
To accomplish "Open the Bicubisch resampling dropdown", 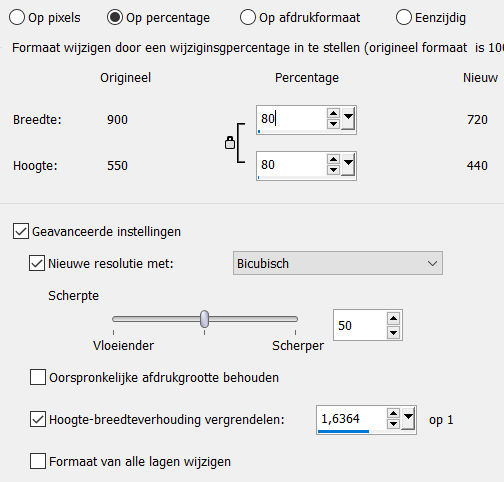I will 338,263.
